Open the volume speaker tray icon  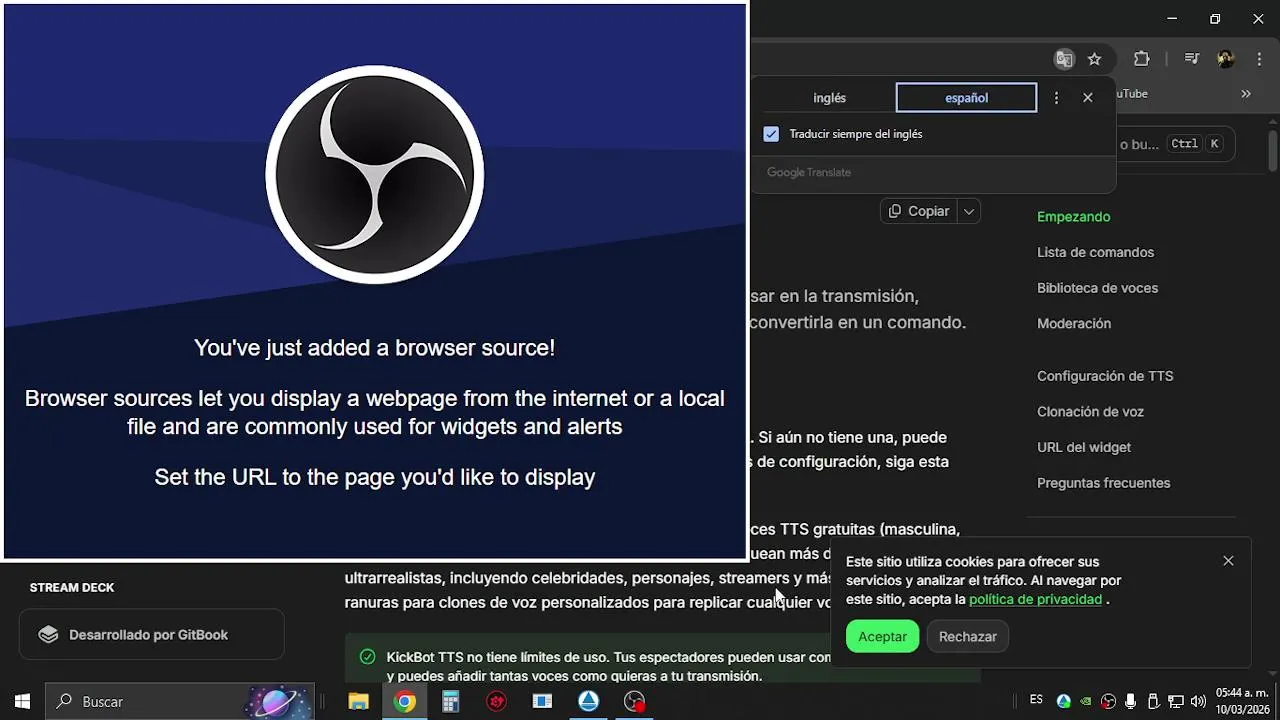(1198, 702)
